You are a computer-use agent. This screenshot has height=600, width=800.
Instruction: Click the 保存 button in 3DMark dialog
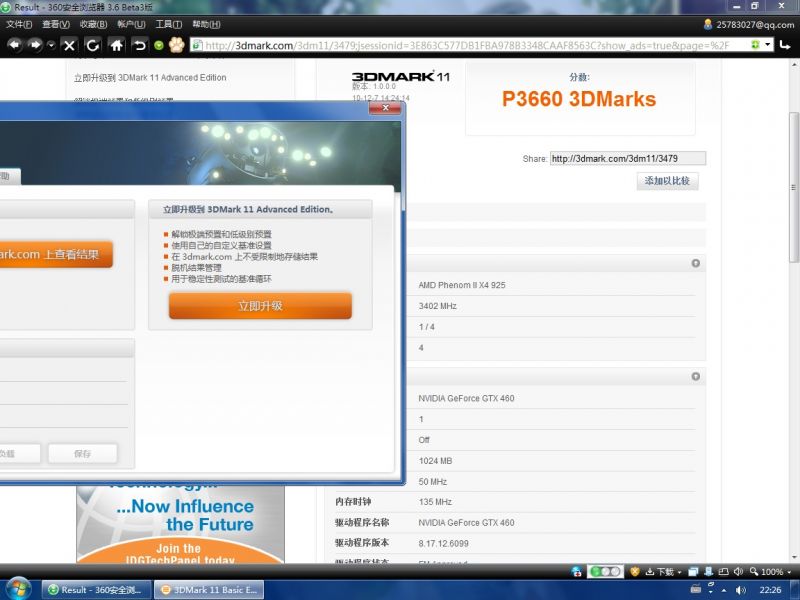[83, 454]
